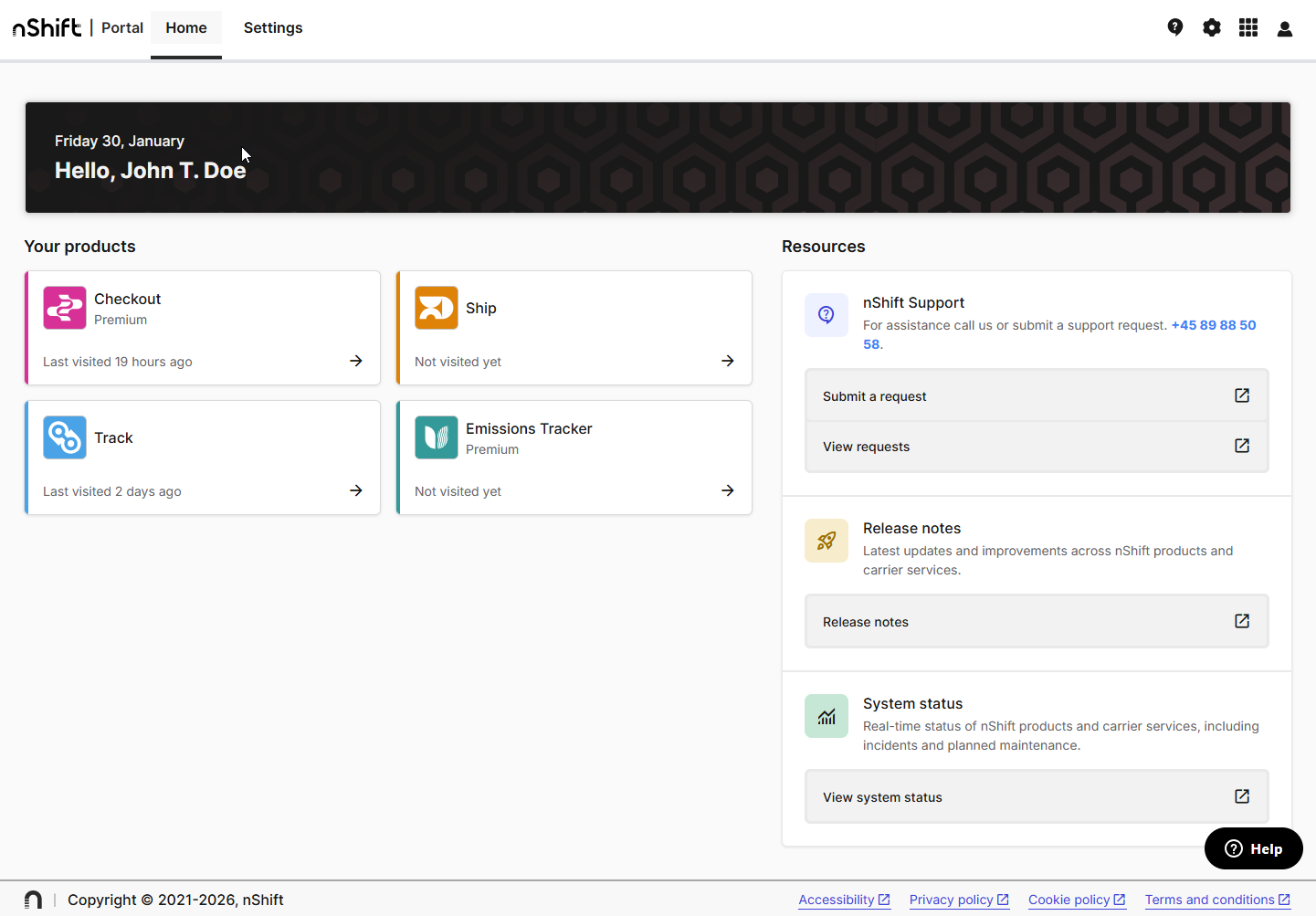Screen dimensions: 1316x916
Task: Click the Checkout product icon
Action: point(65,308)
